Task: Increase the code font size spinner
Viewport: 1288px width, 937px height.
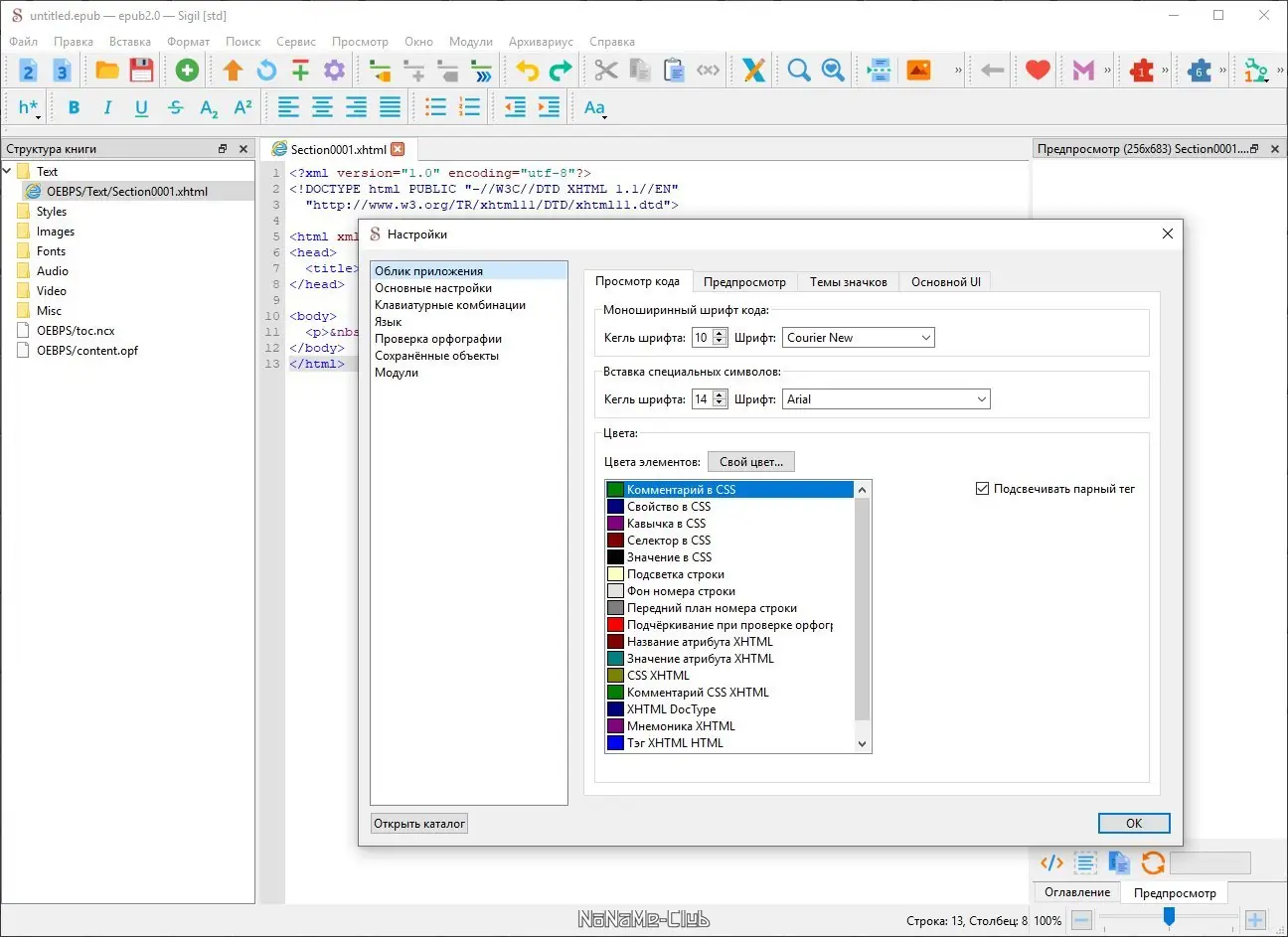Action: [x=721, y=334]
